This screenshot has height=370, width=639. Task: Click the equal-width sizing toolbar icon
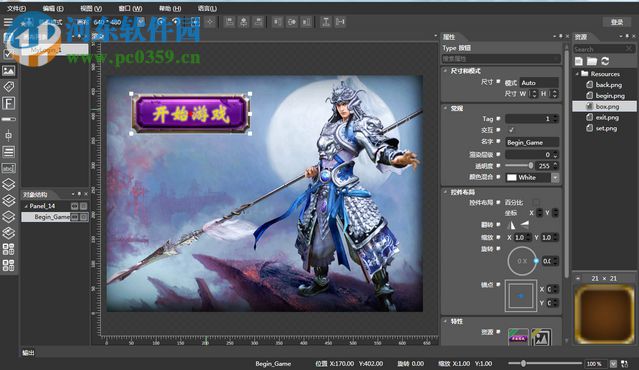pos(340,22)
